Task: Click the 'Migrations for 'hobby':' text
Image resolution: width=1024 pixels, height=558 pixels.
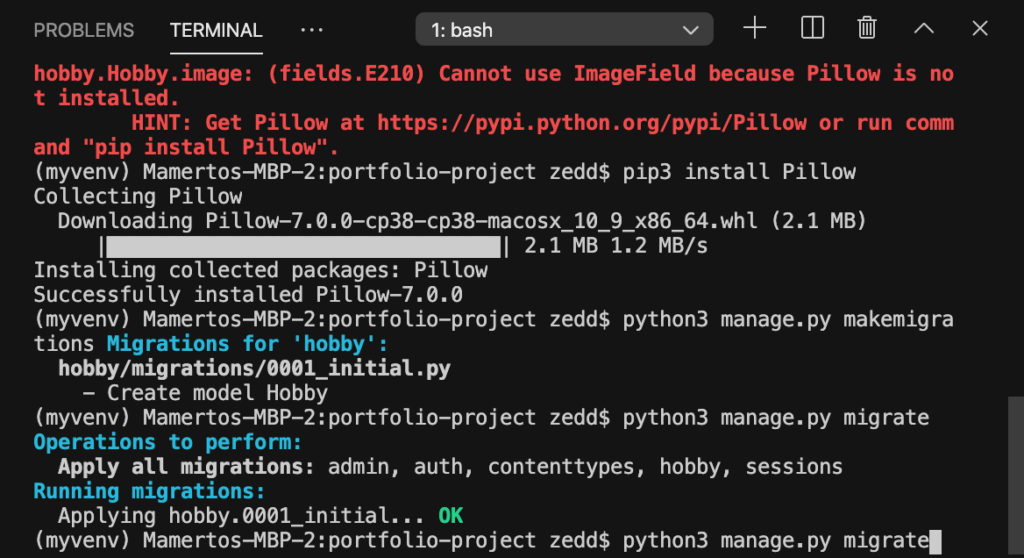Action: click(x=247, y=344)
